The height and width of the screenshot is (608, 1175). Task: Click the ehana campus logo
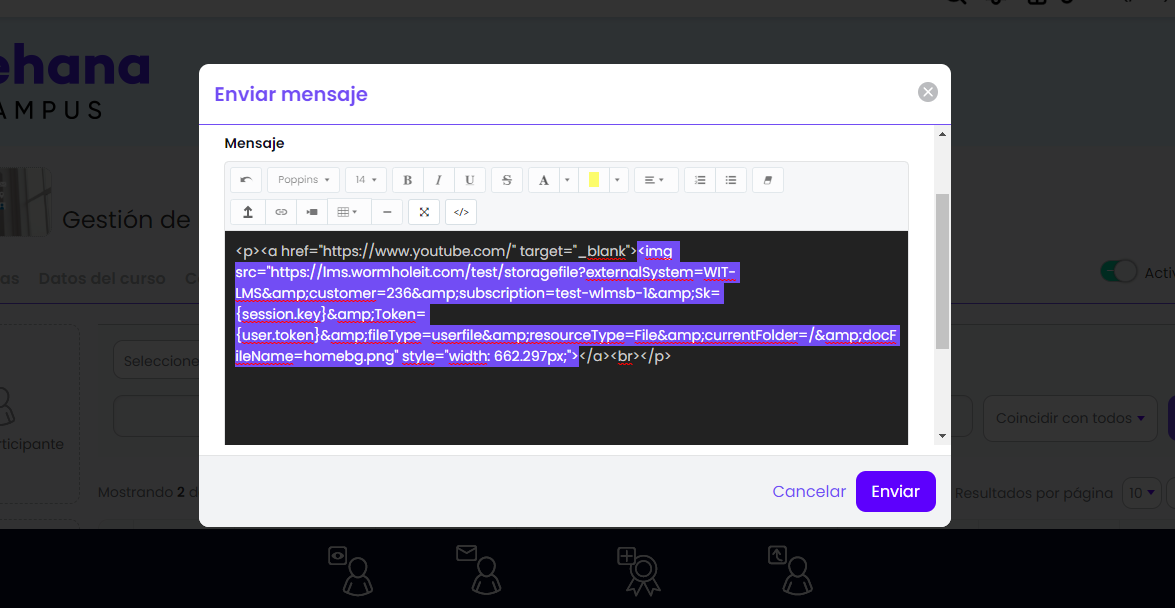pos(75,81)
